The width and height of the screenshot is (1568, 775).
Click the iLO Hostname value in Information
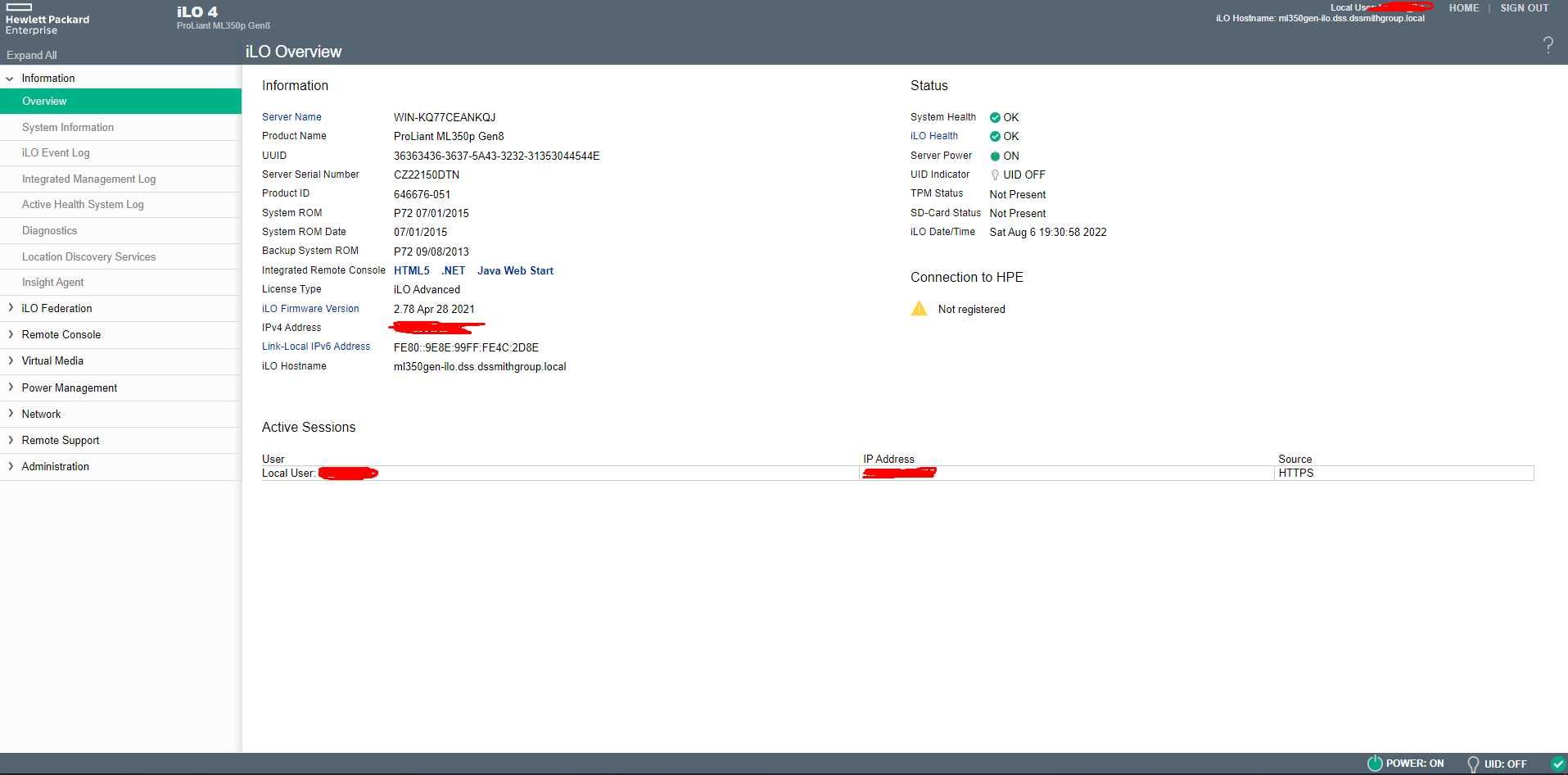[480, 366]
